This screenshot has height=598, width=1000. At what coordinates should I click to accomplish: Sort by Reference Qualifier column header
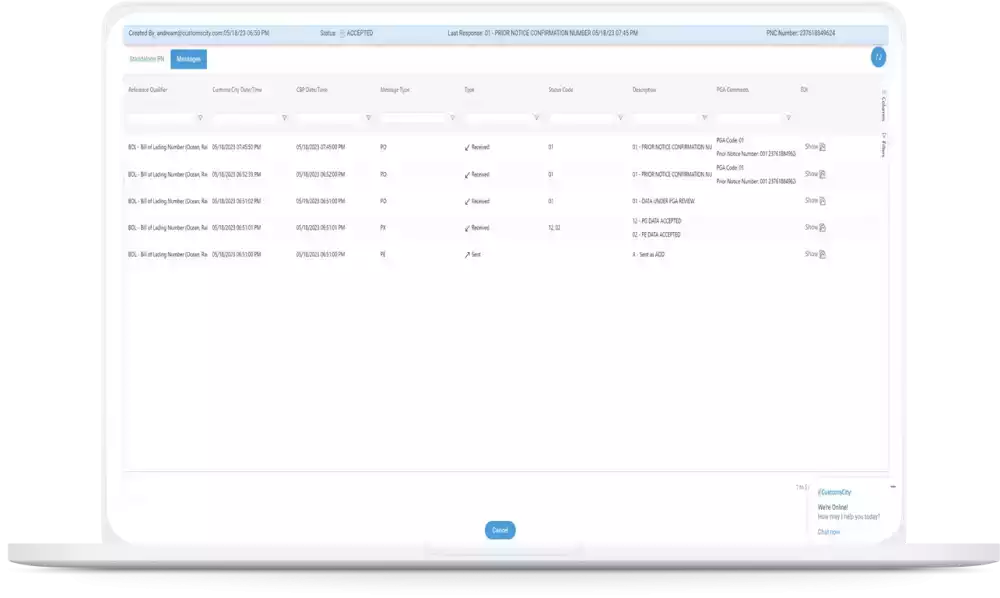(x=147, y=90)
